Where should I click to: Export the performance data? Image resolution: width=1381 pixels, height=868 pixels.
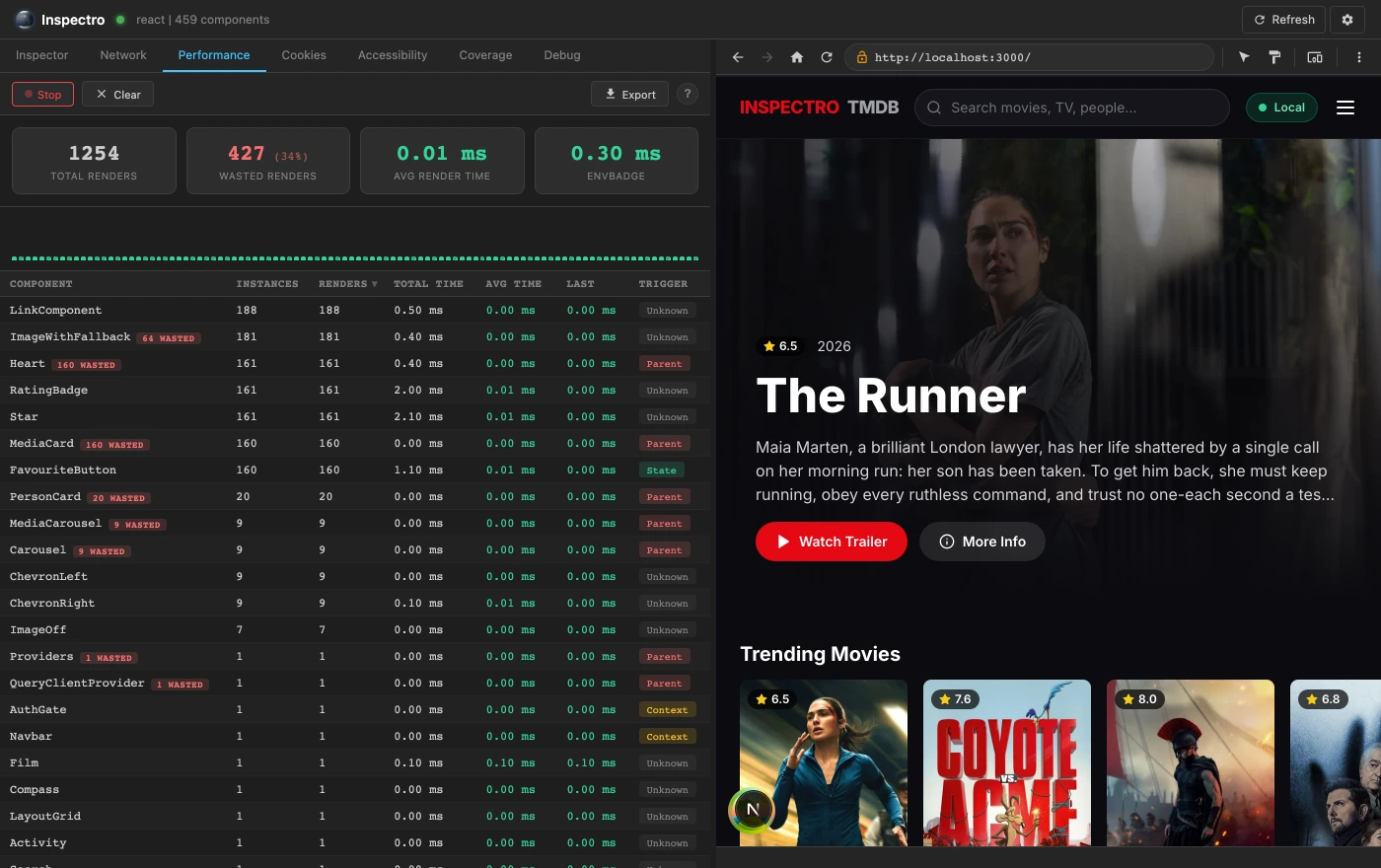tap(629, 95)
